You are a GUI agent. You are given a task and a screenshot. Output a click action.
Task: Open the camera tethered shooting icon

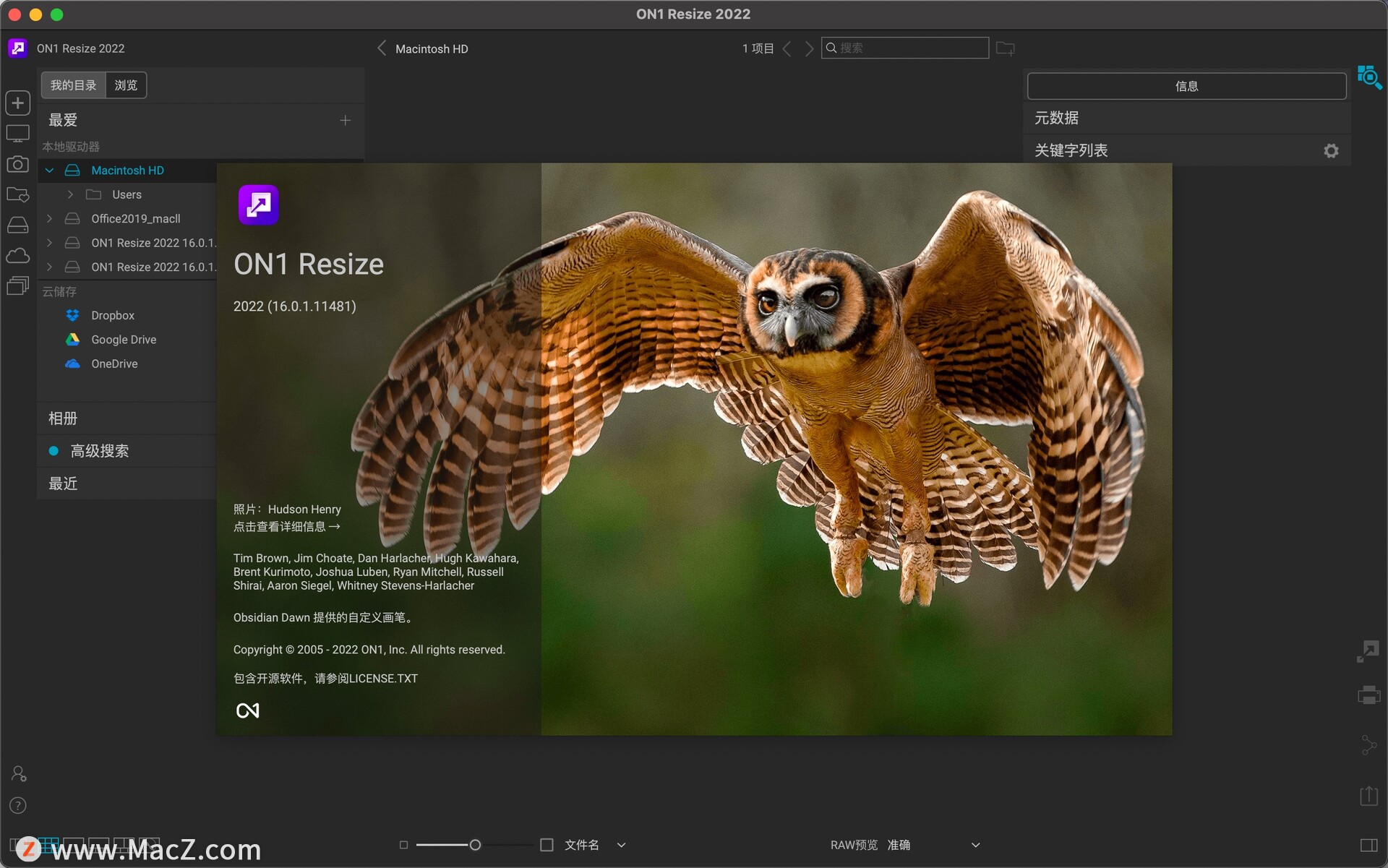(x=18, y=164)
